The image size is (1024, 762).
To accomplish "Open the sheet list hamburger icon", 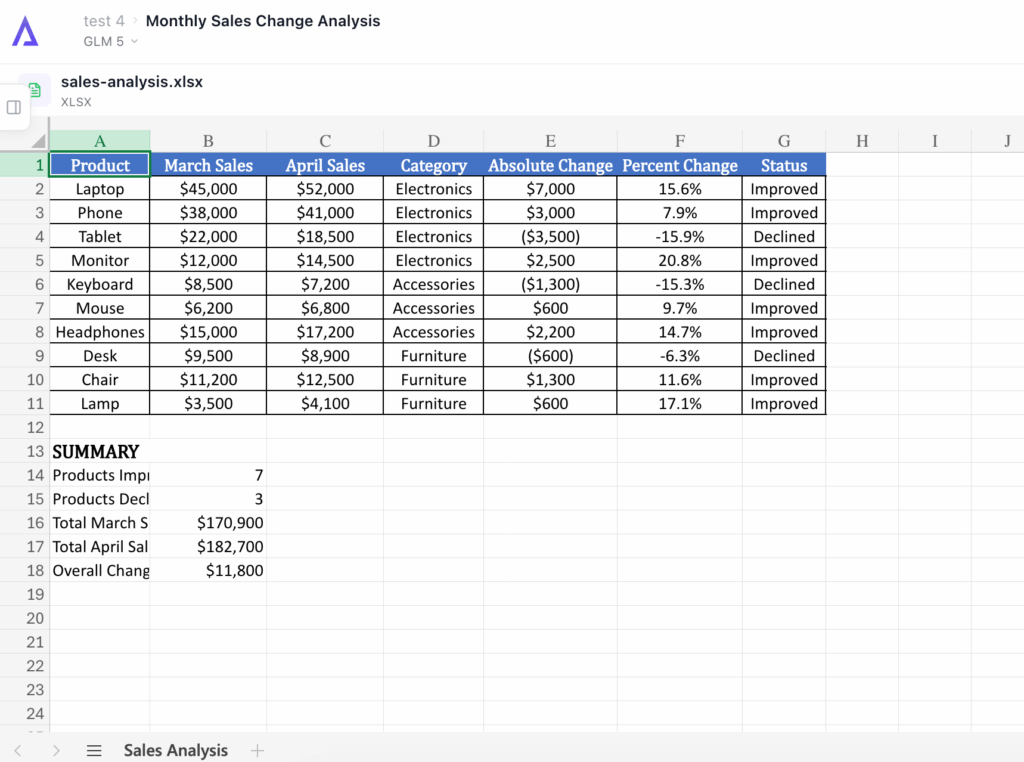I will (x=94, y=750).
